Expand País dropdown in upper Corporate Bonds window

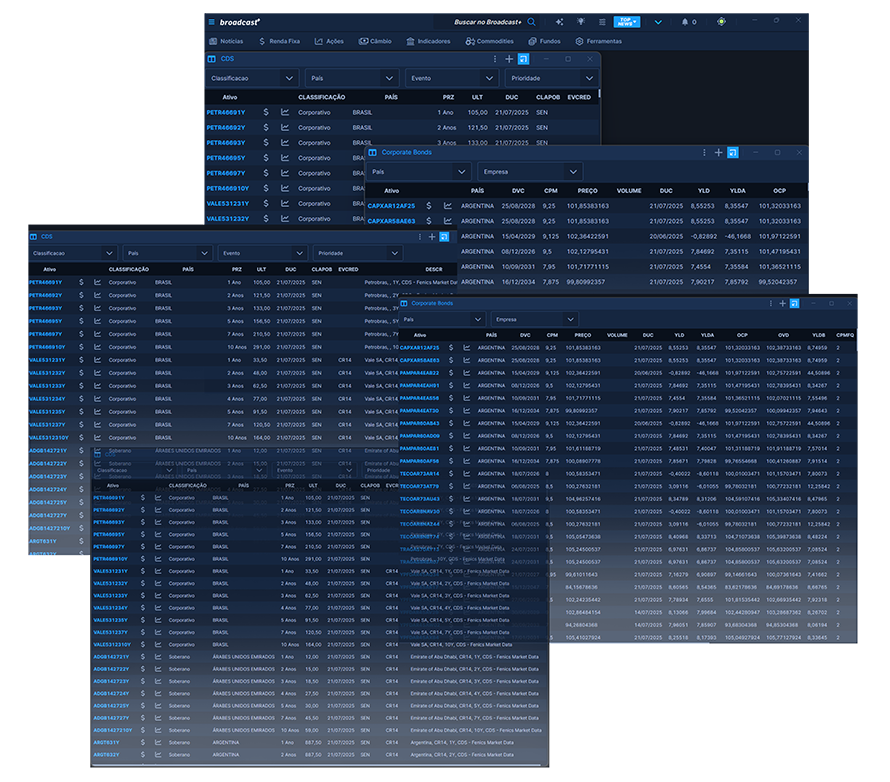pyautogui.click(x=461, y=172)
